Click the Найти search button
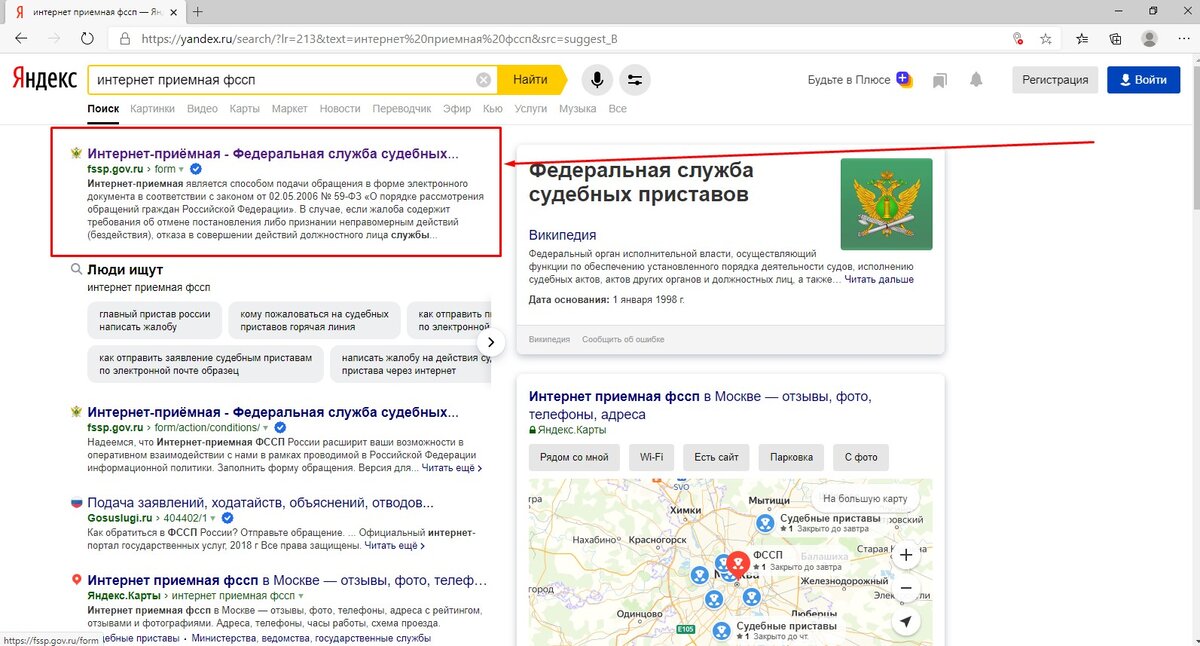Viewport: 1200px width, 646px height. (531, 79)
